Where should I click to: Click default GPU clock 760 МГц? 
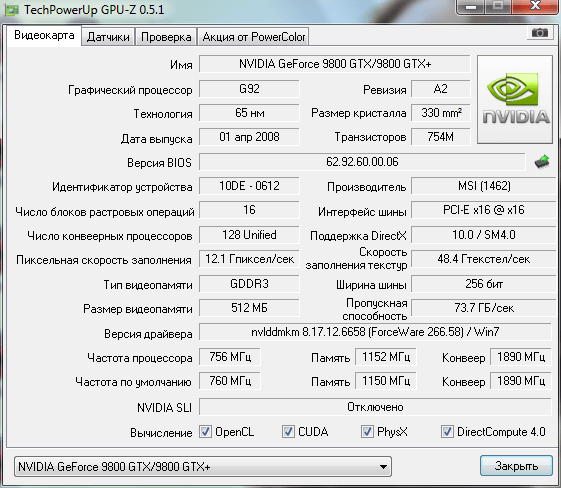[230, 381]
